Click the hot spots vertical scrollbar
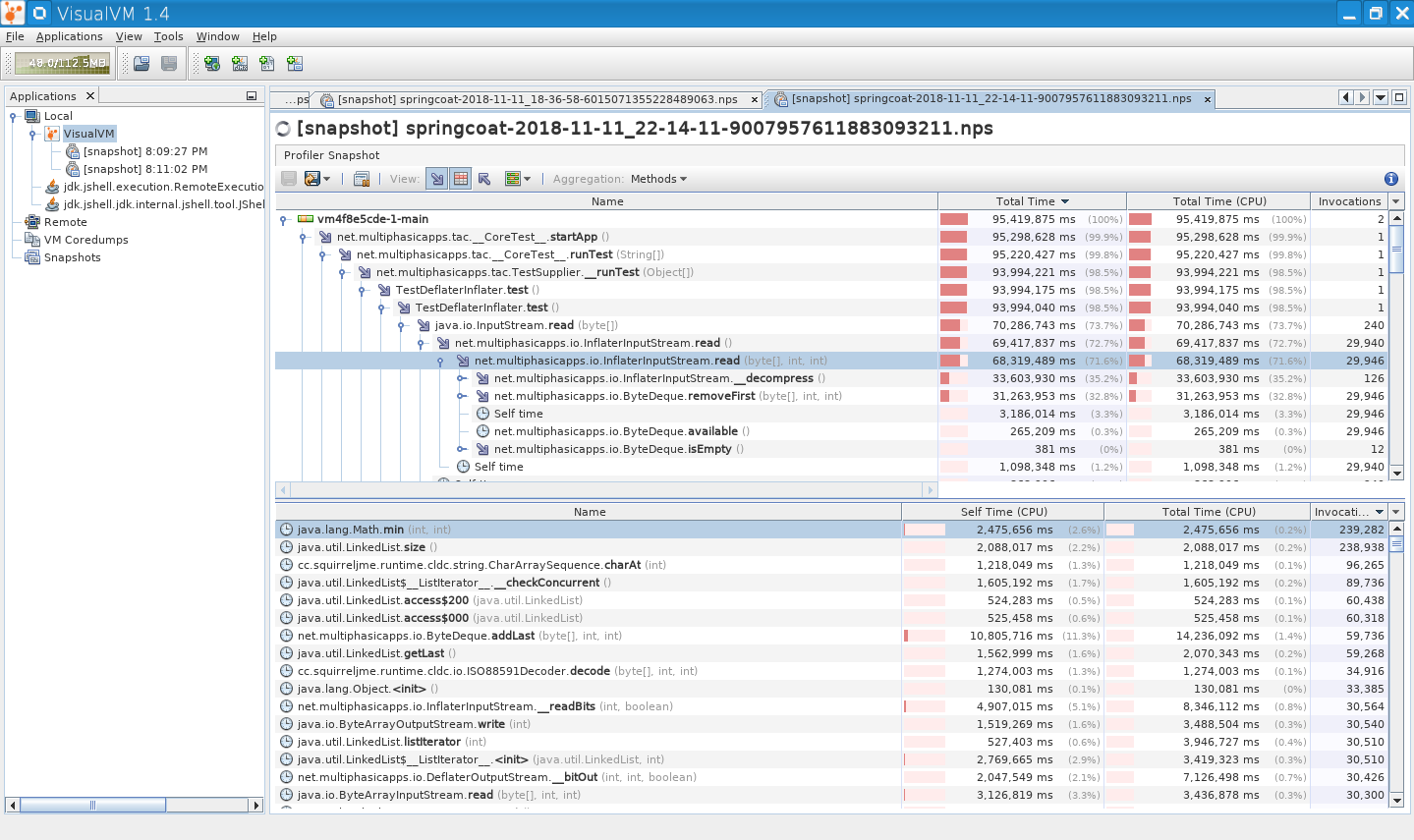Image resolution: width=1414 pixels, height=840 pixels. point(1396,664)
